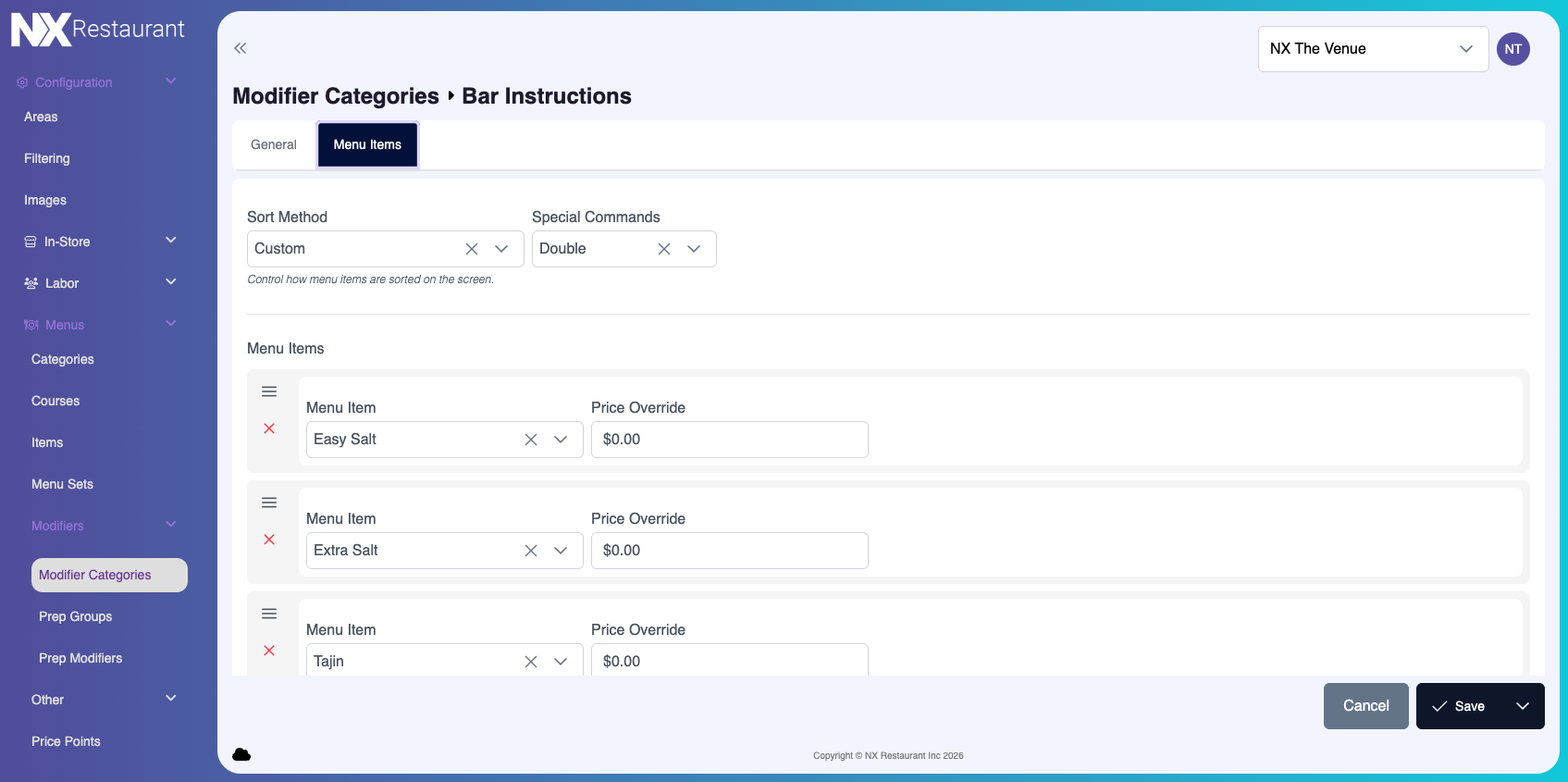Delete the Extra Salt row with red X
The height and width of the screenshot is (782, 1568).
click(269, 540)
